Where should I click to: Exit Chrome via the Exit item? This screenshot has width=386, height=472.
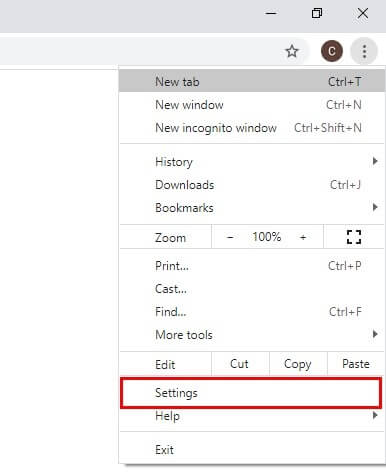pos(252,450)
